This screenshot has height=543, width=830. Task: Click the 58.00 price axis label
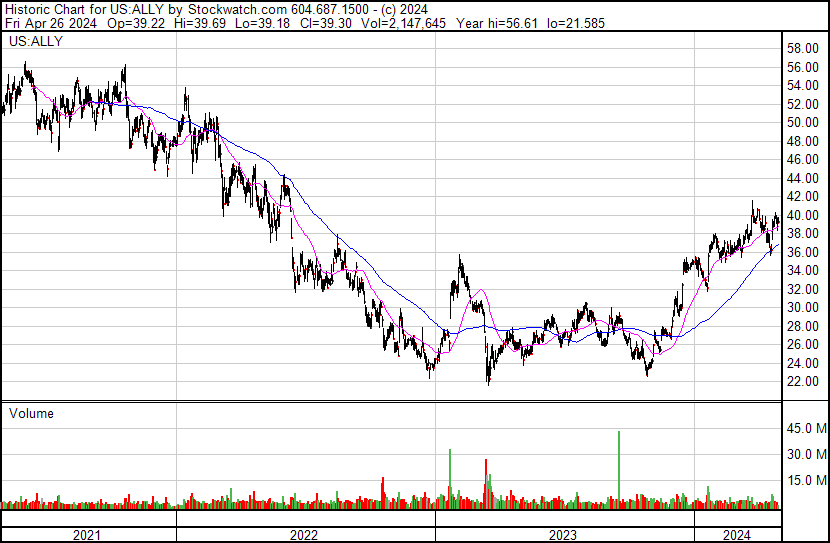802,49
